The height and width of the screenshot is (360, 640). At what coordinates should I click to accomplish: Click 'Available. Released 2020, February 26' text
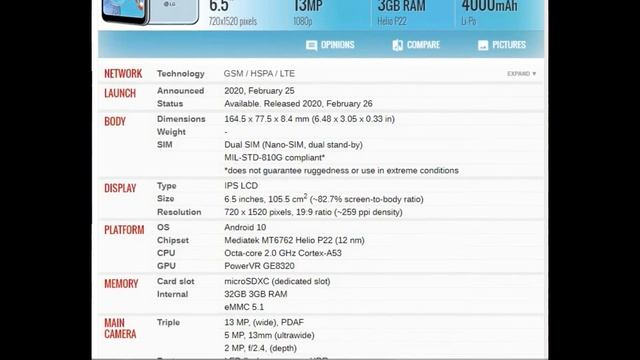[298, 104]
